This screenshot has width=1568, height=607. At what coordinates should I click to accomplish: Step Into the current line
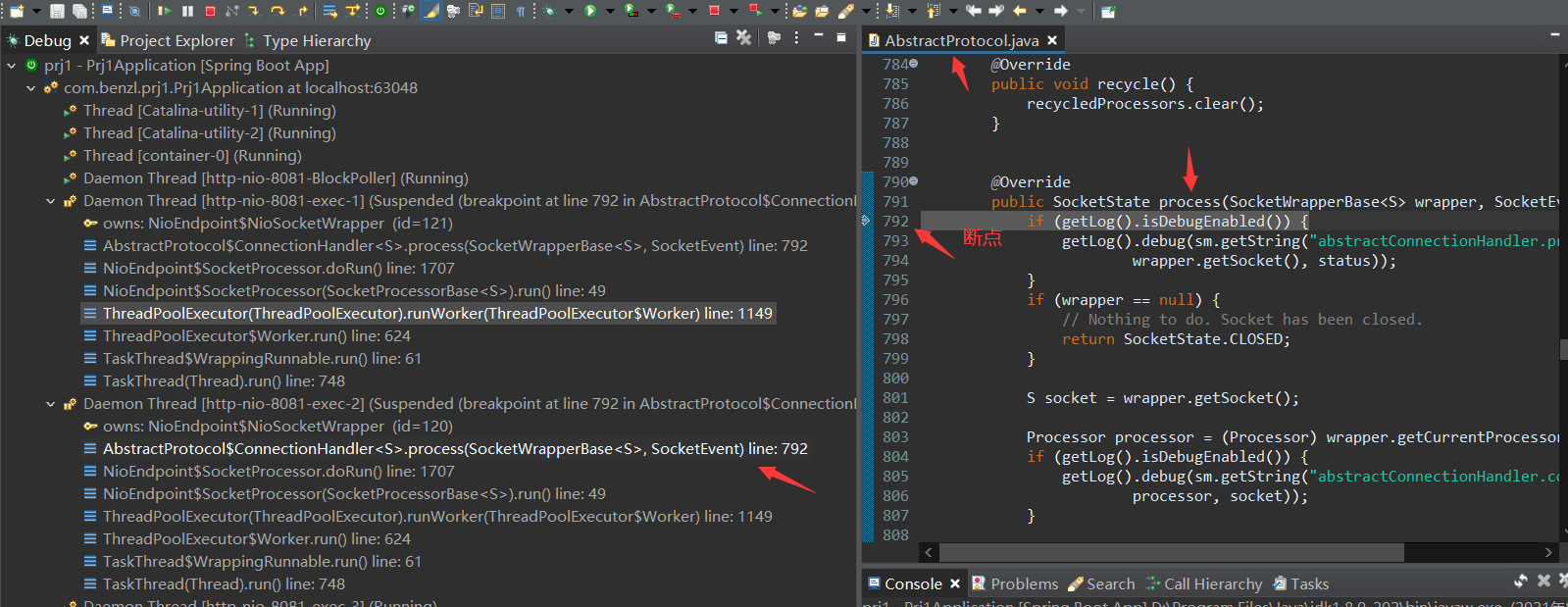pos(254,11)
